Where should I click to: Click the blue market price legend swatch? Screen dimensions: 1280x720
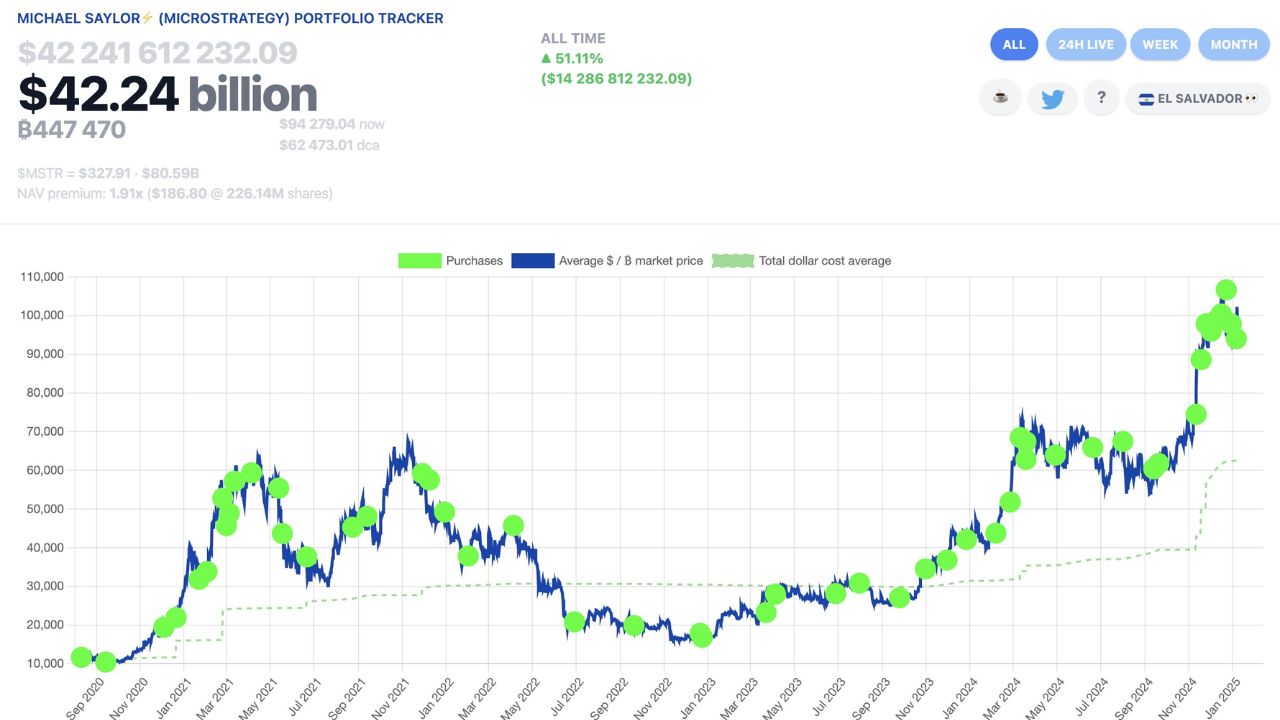[532, 261]
